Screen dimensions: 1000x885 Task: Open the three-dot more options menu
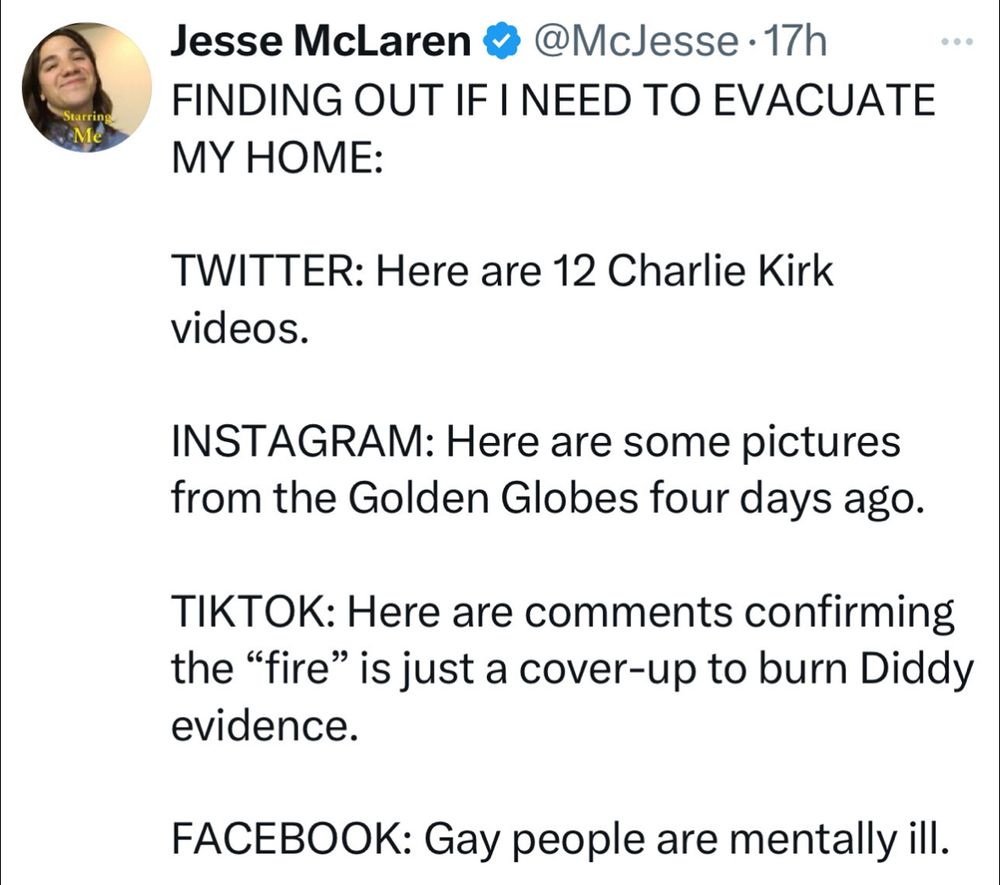tap(957, 42)
